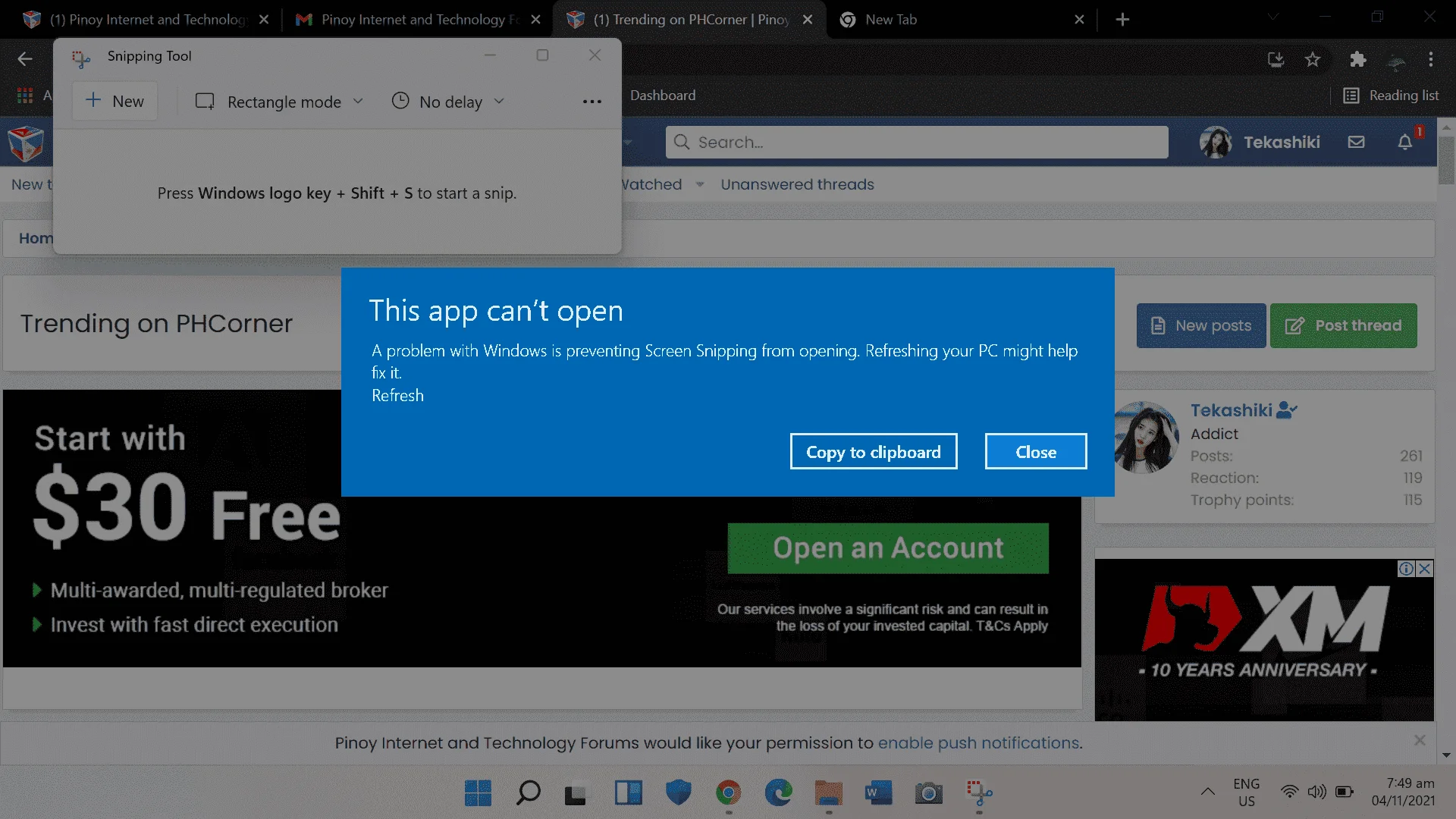The image size is (1456, 819).
Task: Open the PHCorner inbox envelope icon
Action: [1357, 142]
